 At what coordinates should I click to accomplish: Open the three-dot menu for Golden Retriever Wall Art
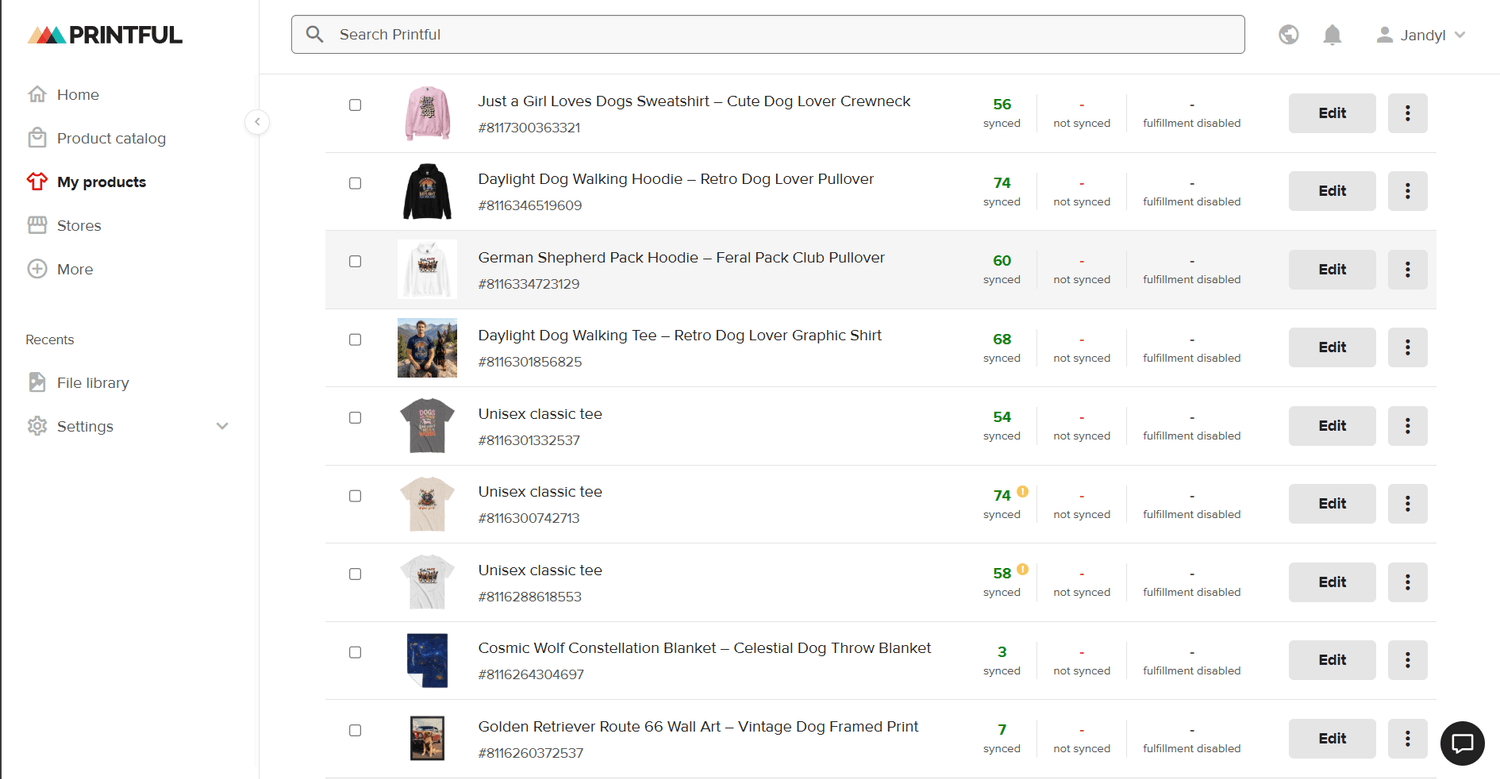point(1407,738)
